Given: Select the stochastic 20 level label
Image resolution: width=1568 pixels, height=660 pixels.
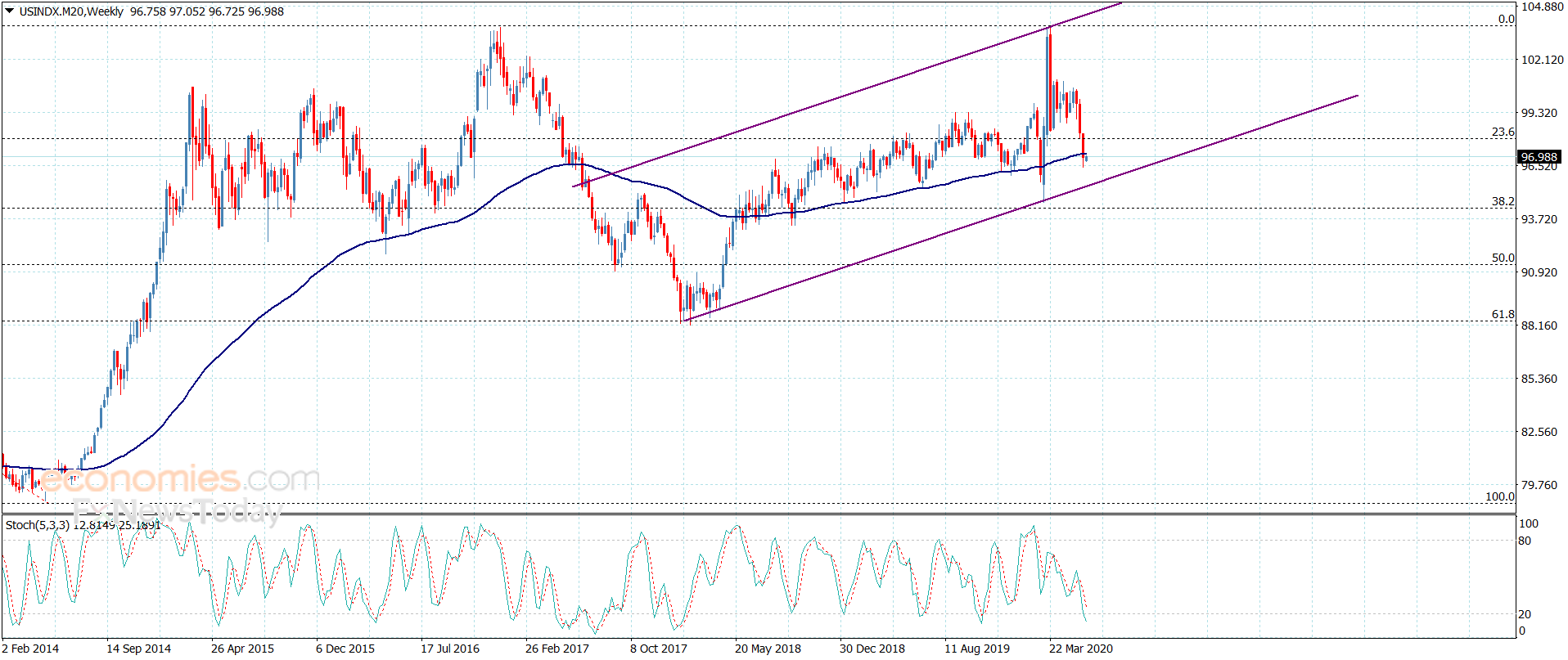Looking at the screenshot, I should [1525, 614].
